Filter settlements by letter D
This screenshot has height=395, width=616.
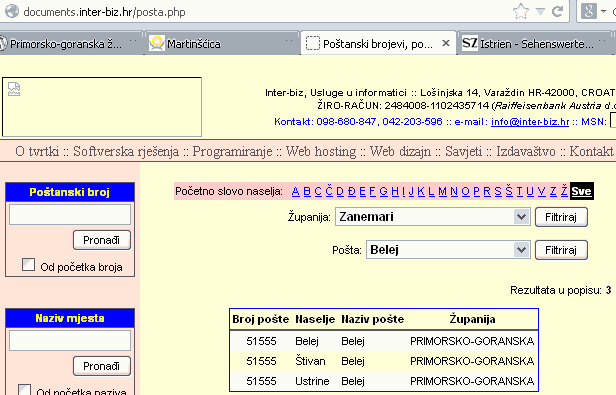tap(340, 191)
